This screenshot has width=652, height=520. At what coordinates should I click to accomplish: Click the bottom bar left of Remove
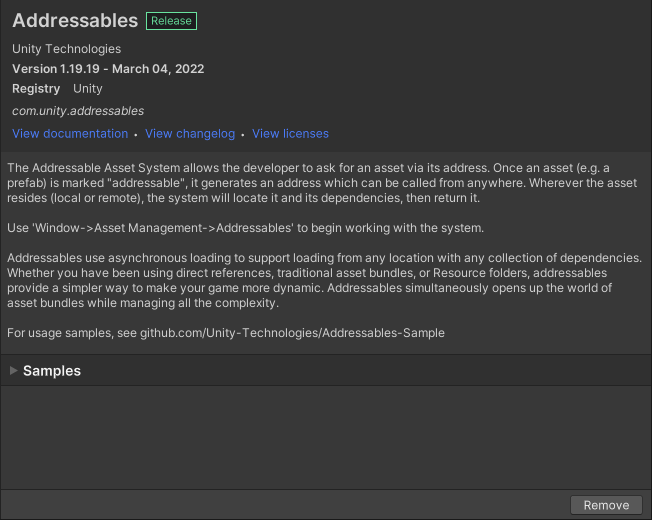point(280,505)
